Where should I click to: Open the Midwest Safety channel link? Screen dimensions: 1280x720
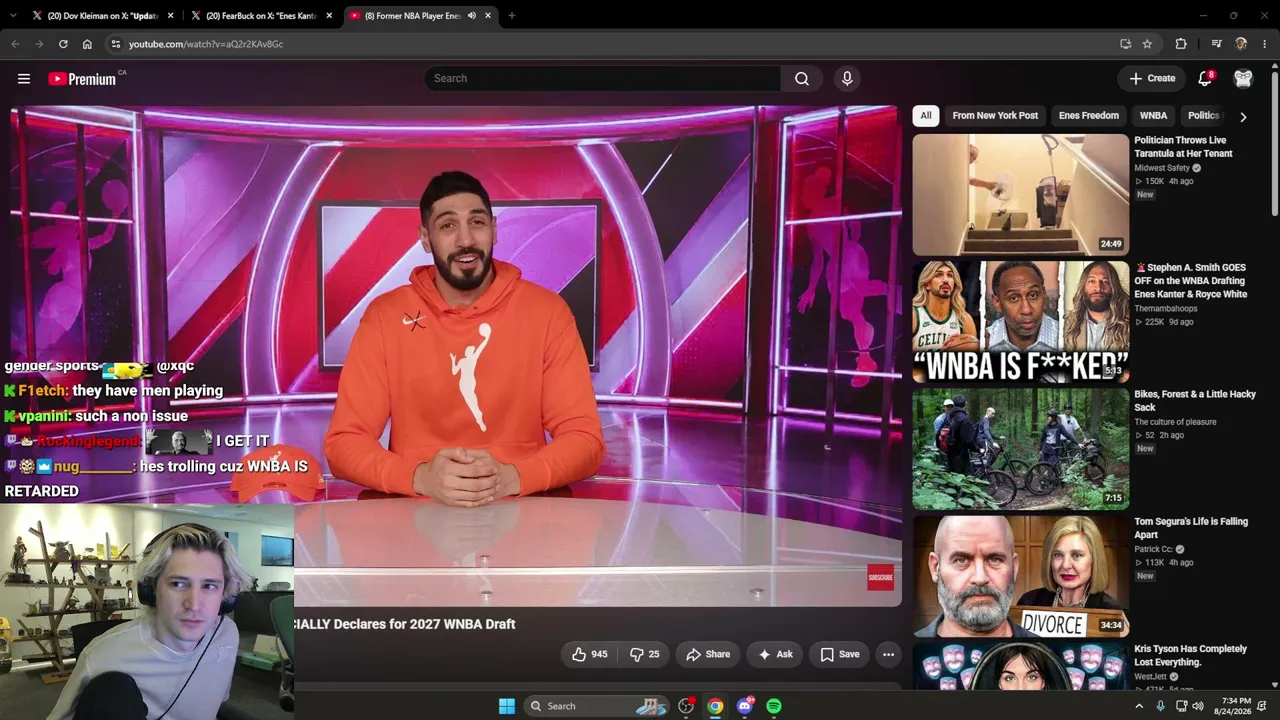pyautogui.click(x=1162, y=168)
